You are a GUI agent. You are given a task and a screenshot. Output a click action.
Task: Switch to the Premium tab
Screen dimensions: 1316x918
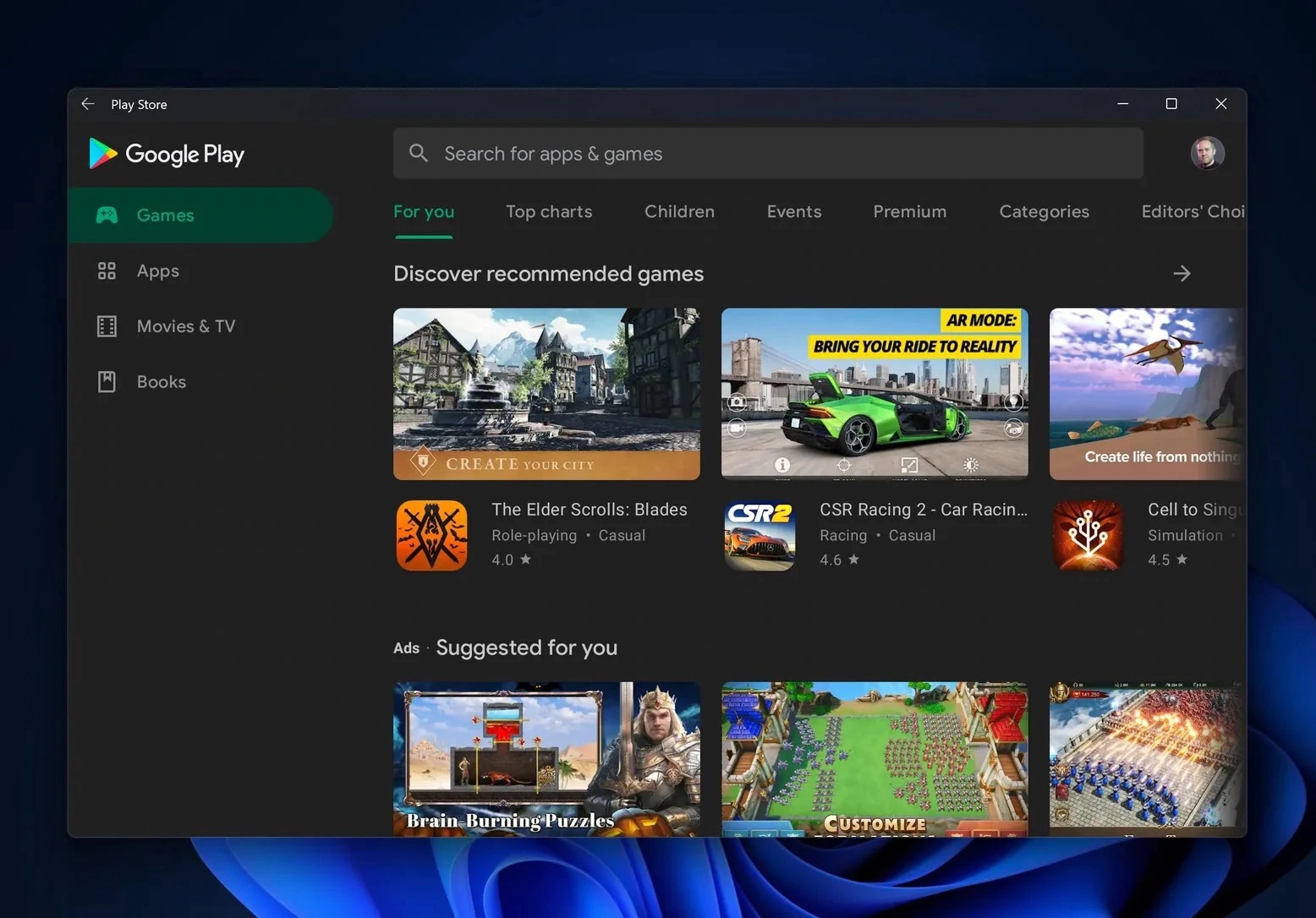click(910, 211)
